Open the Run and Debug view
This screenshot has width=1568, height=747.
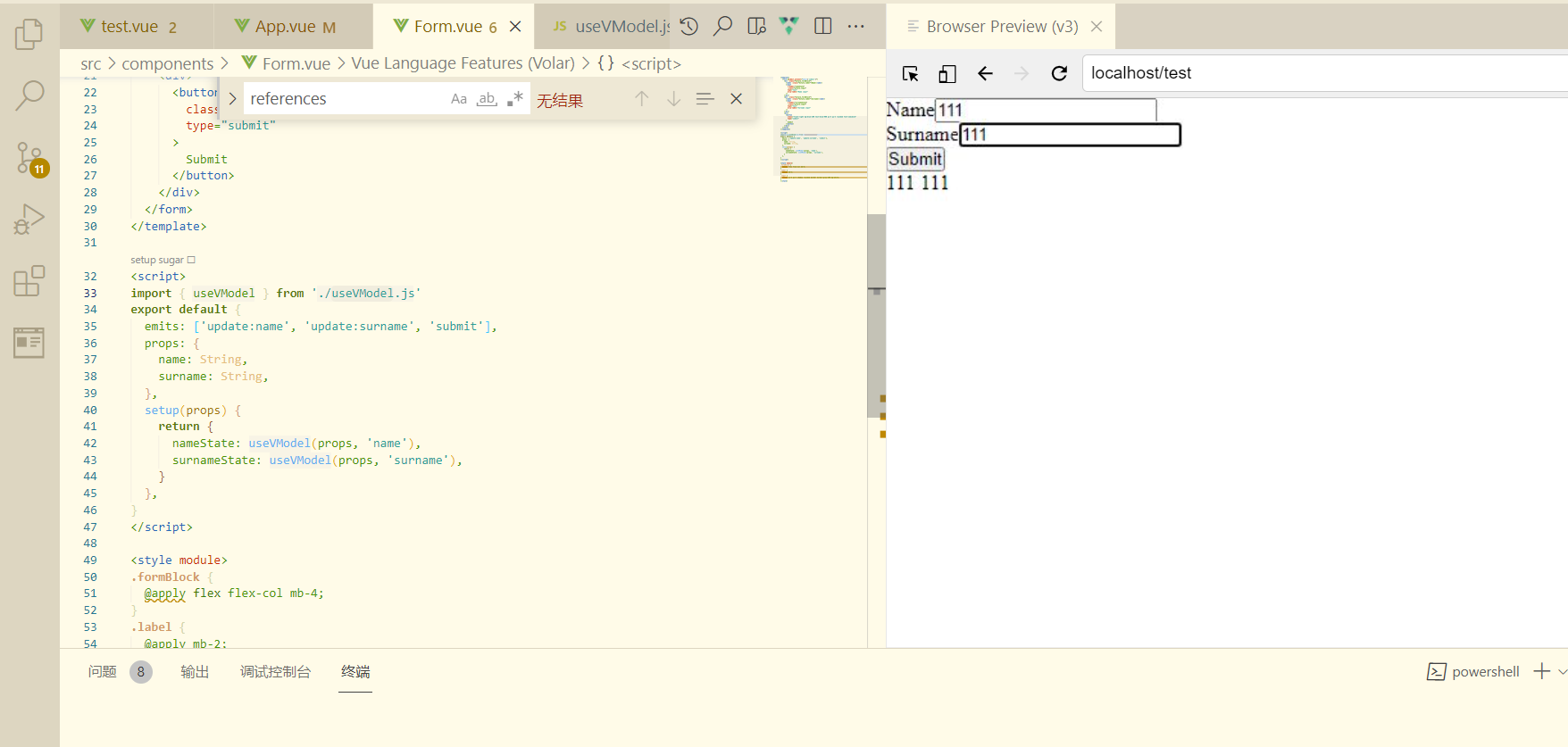[29, 220]
